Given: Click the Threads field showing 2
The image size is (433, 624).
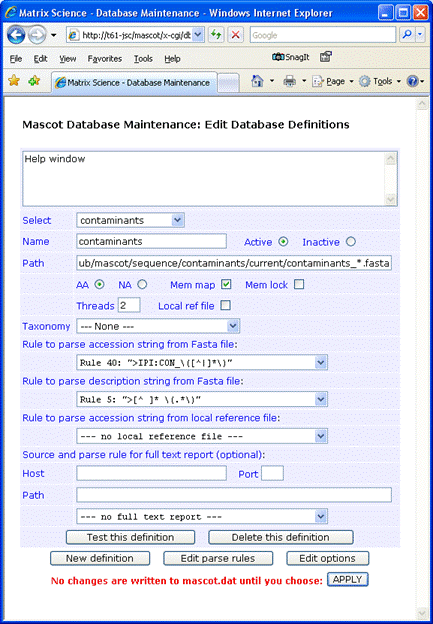Looking at the screenshot, I should pos(129,306).
